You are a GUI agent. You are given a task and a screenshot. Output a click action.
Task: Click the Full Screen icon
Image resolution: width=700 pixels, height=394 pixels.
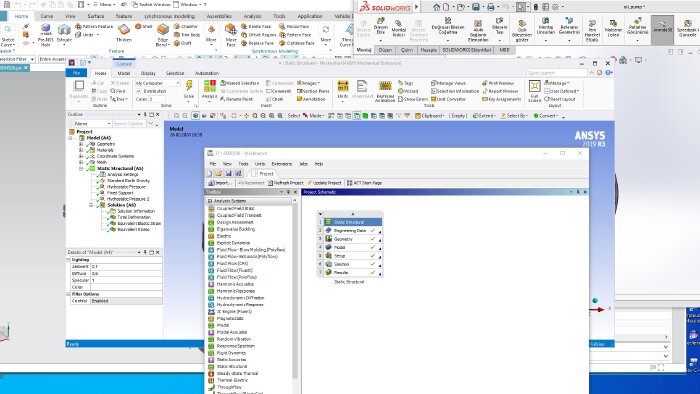point(534,86)
